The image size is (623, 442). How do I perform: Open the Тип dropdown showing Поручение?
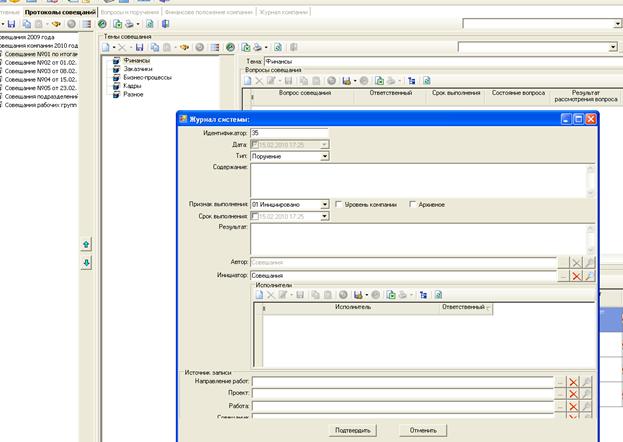click(325, 156)
